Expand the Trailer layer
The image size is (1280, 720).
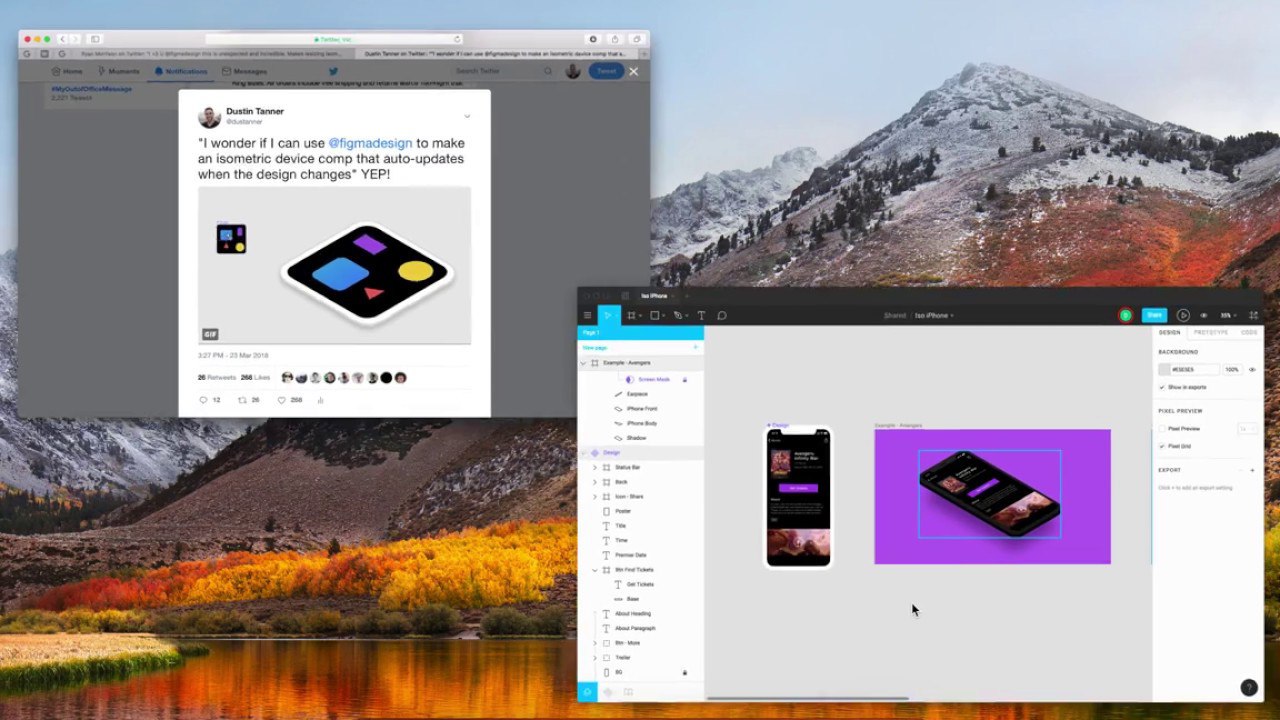[595, 658]
